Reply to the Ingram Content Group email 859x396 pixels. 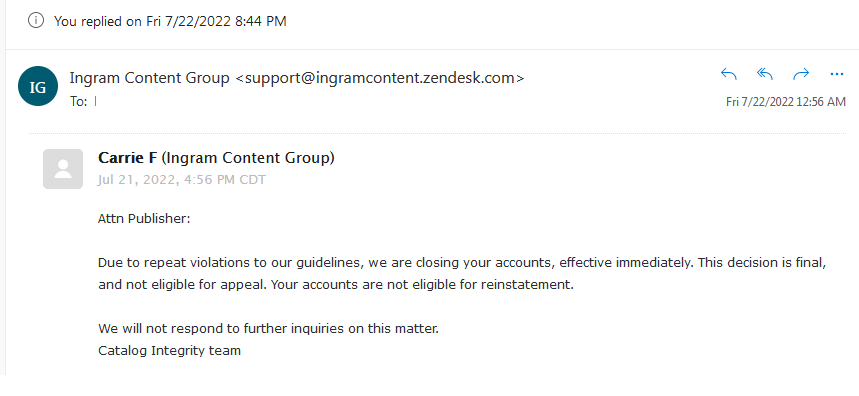[729, 74]
